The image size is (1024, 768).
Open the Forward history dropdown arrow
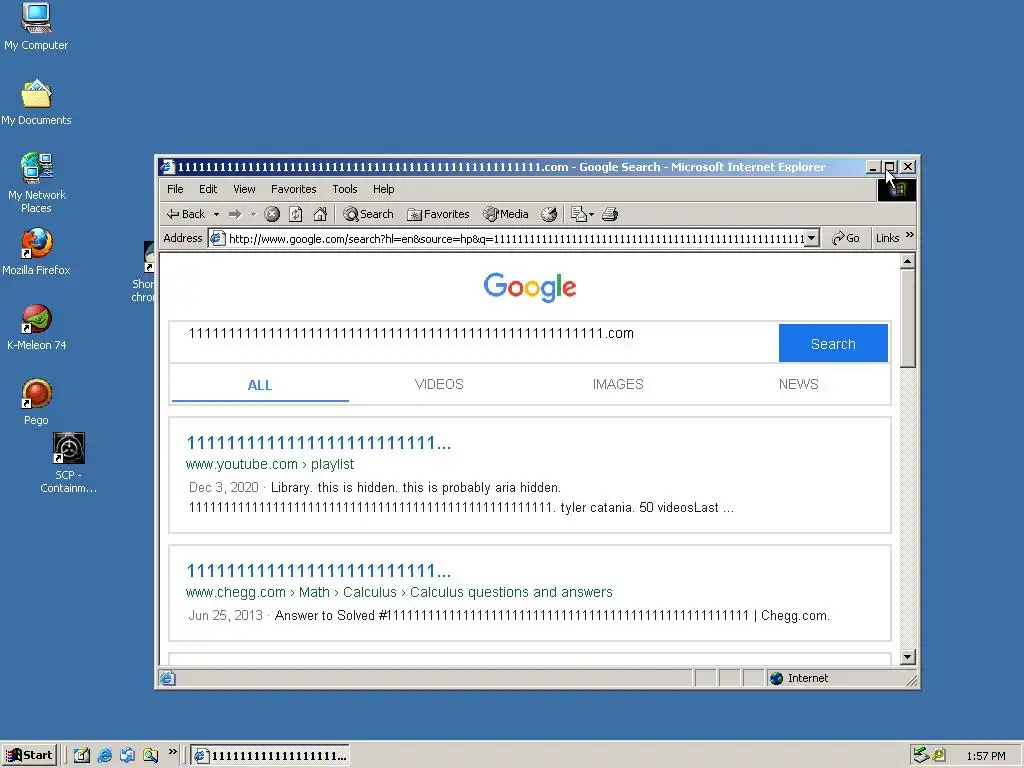point(253,214)
